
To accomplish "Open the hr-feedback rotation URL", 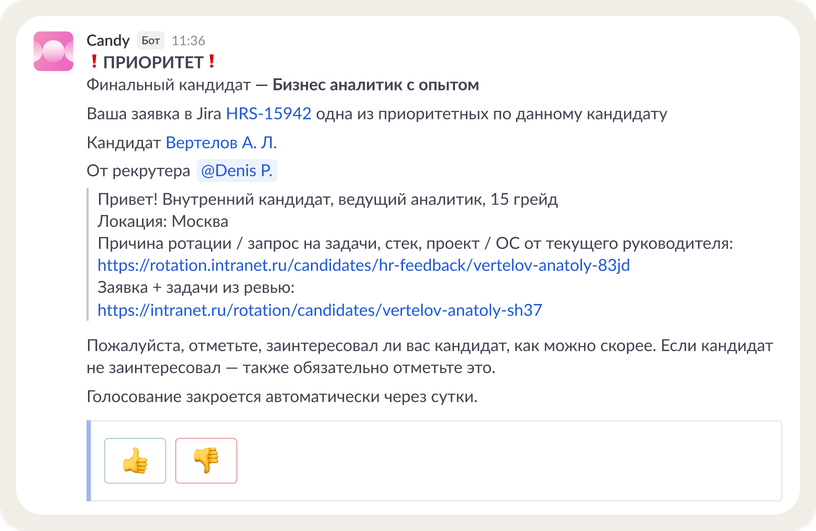I will click(364, 265).
